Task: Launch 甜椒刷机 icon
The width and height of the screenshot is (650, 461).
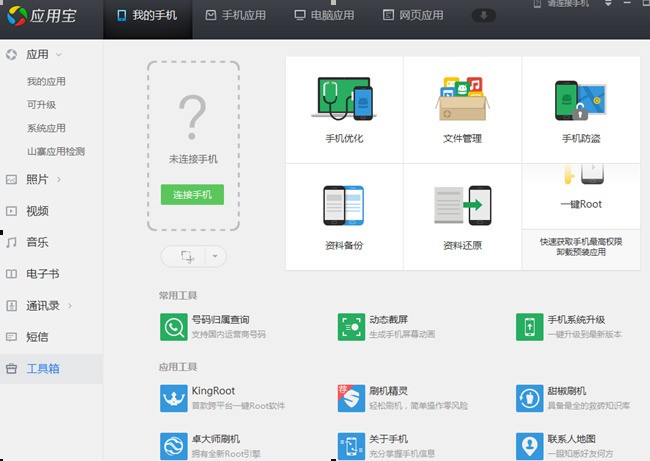Action: click(530, 398)
